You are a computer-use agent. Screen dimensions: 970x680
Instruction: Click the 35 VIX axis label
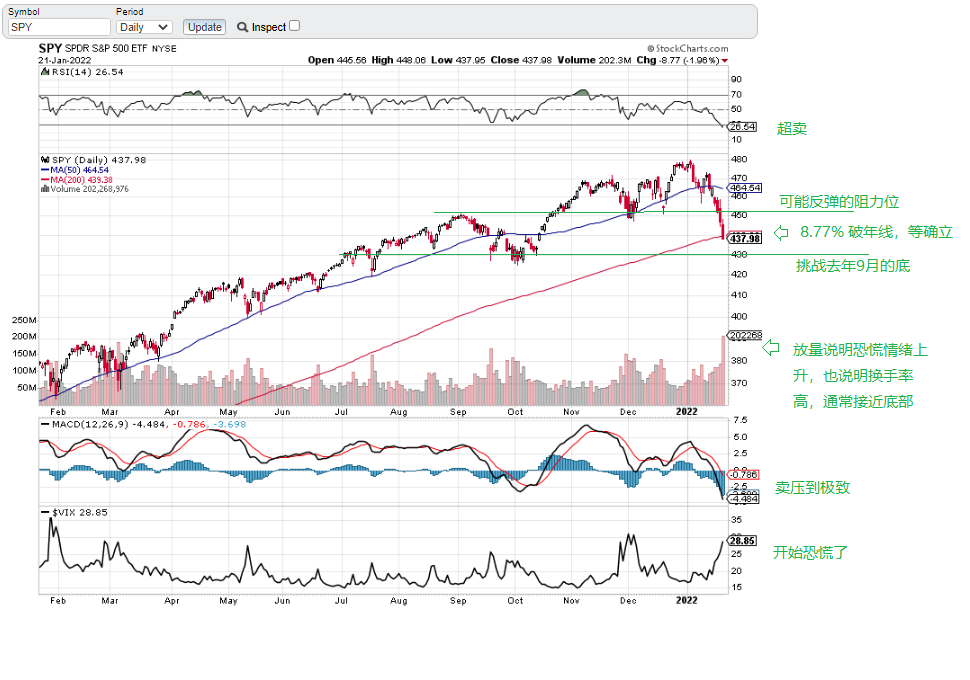point(737,520)
